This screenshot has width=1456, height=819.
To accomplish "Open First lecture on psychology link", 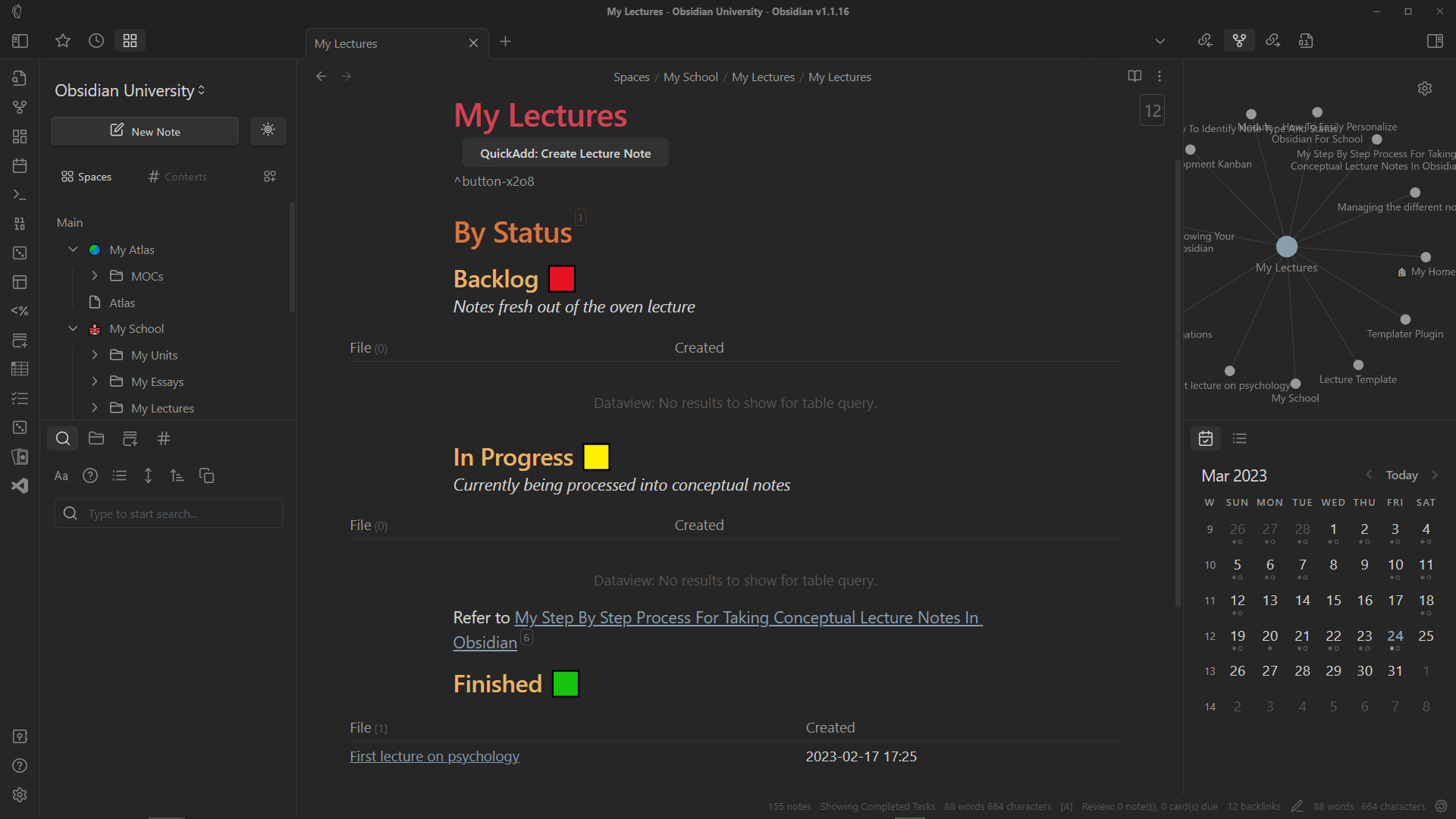I will point(434,756).
